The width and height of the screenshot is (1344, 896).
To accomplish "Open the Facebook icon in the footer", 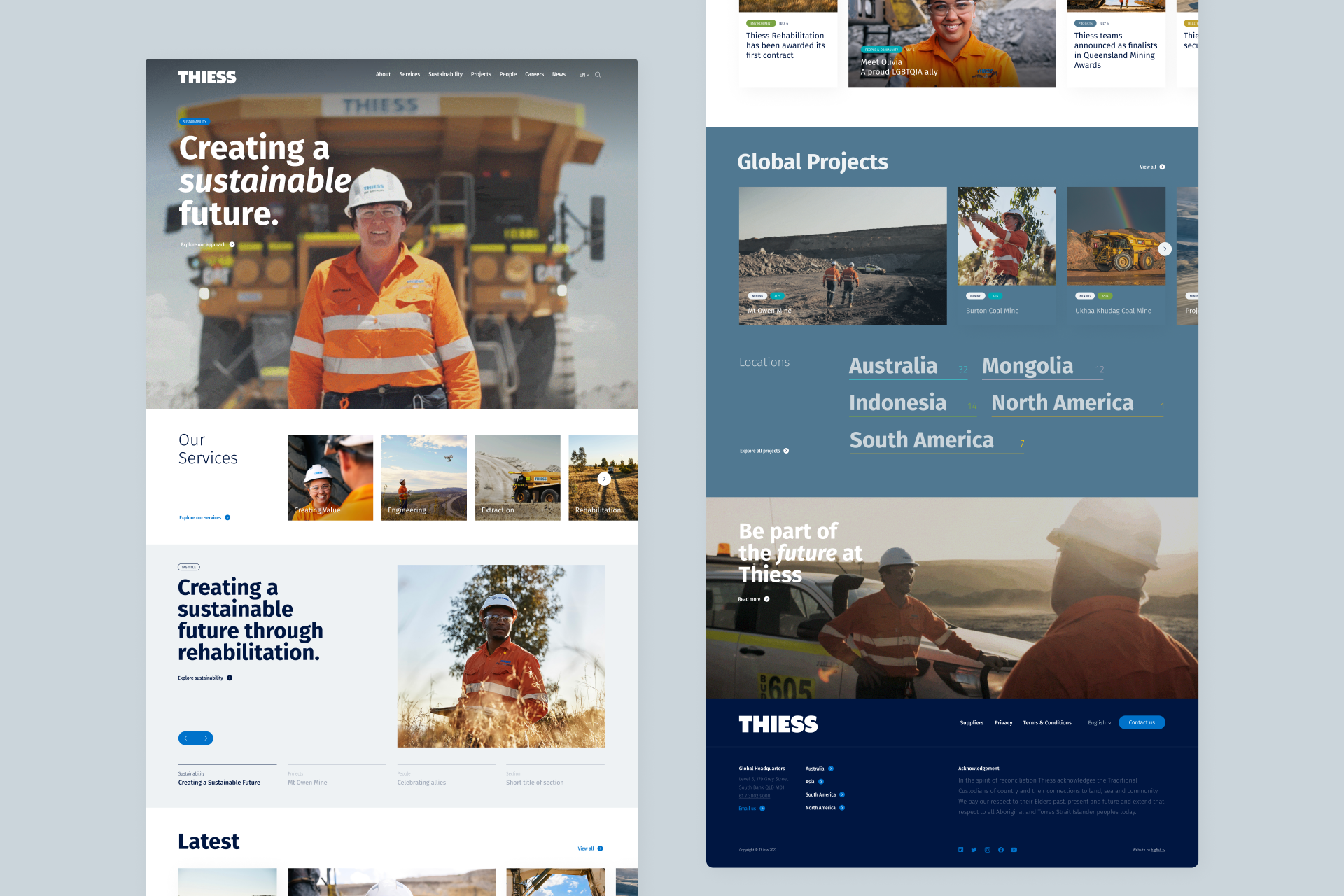I will click(x=1000, y=850).
